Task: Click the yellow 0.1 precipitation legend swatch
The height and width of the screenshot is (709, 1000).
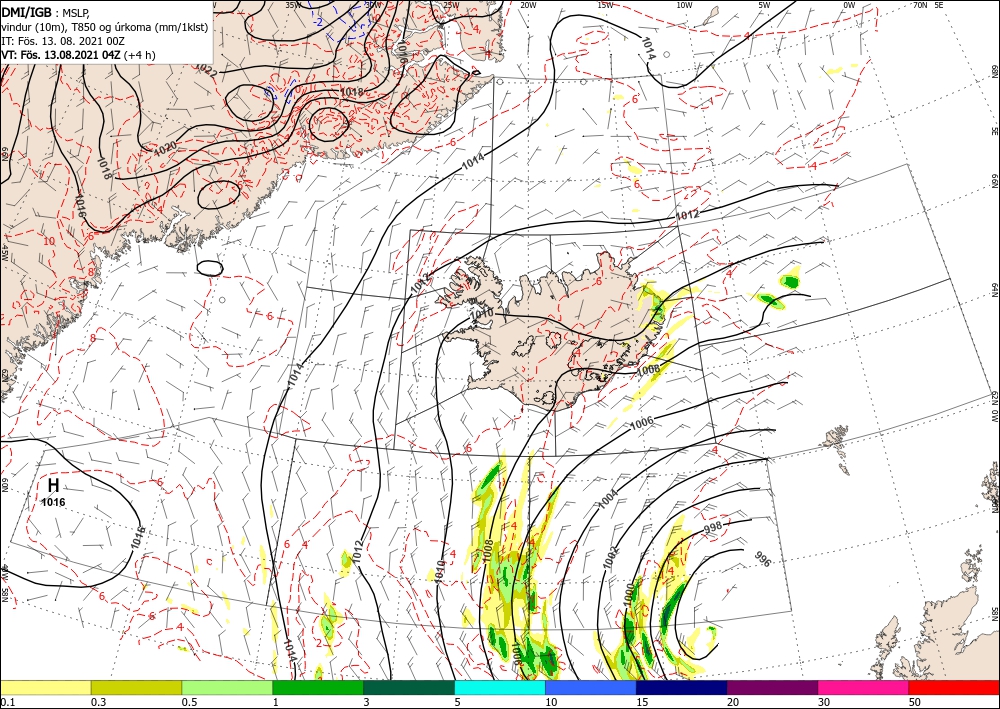Action: pyautogui.click(x=46, y=687)
